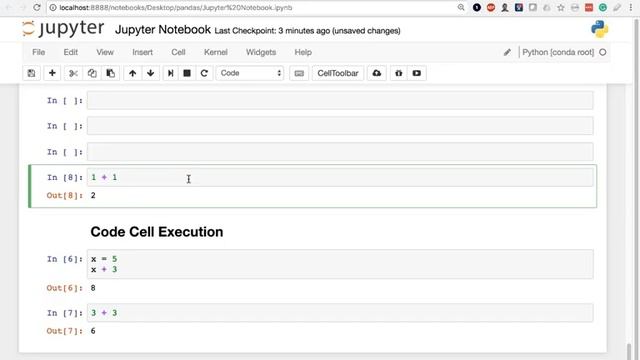Open the Cell menu
This screenshot has height=360, width=640.
(178, 52)
